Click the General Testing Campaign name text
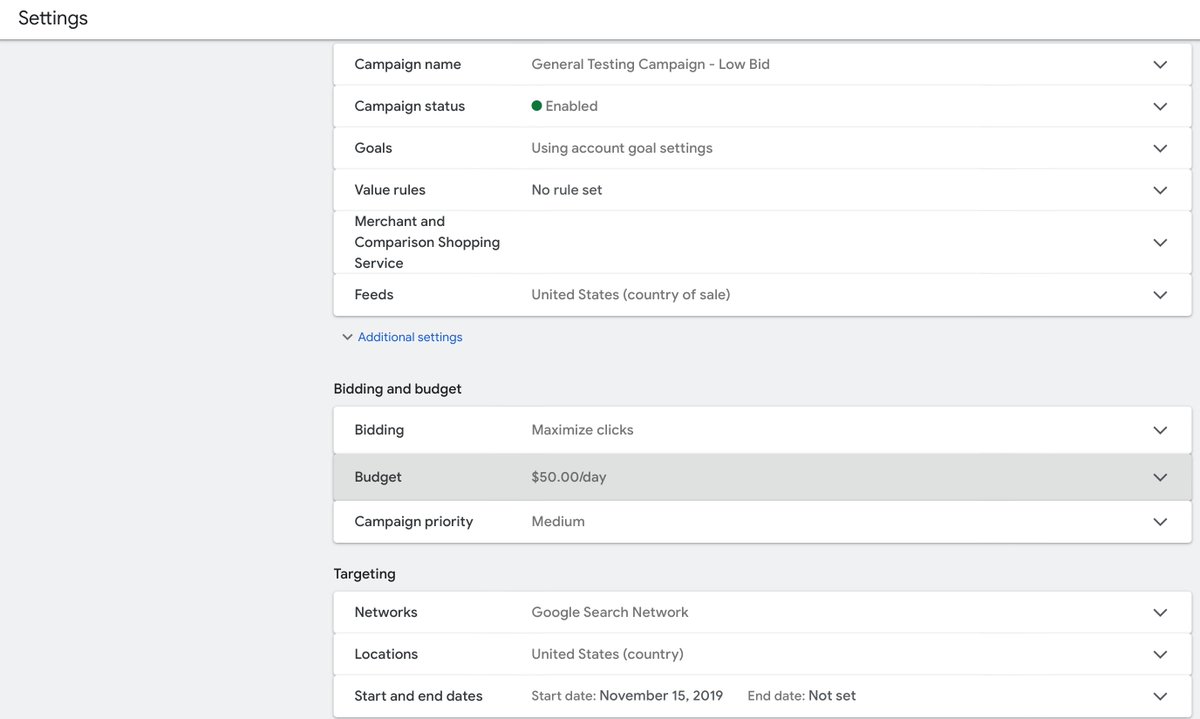The width and height of the screenshot is (1200, 719). point(650,65)
